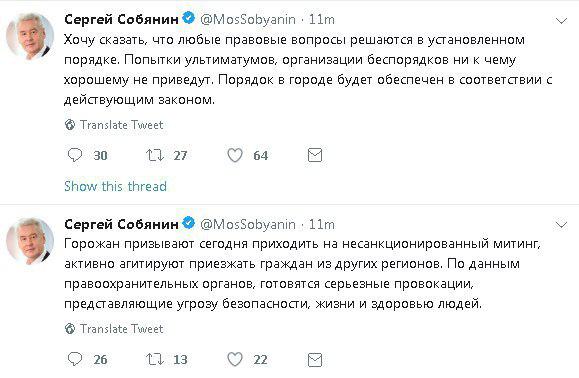This screenshot has width=579, height=378.
Task: Open the first tweet's chevron options menu
Action: tap(561, 21)
